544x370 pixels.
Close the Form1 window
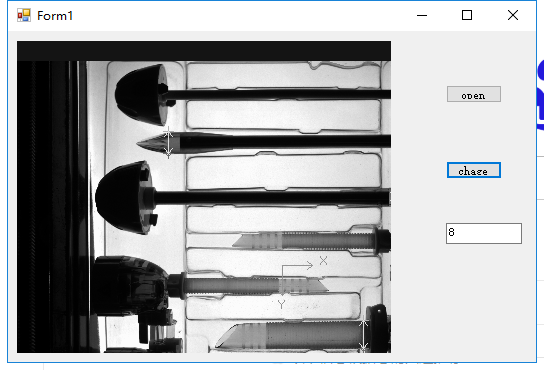[513, 15]
